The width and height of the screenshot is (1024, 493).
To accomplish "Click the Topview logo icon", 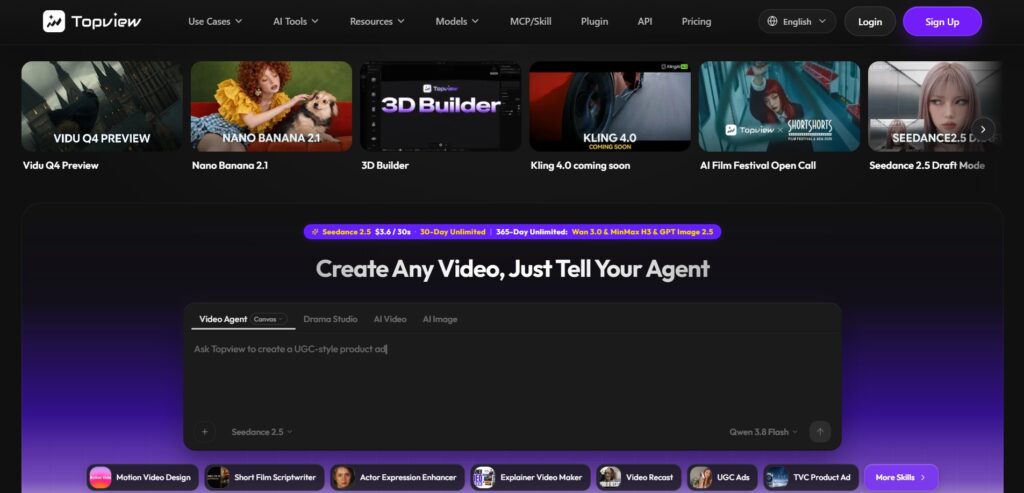I will click(x=54, y=21).
